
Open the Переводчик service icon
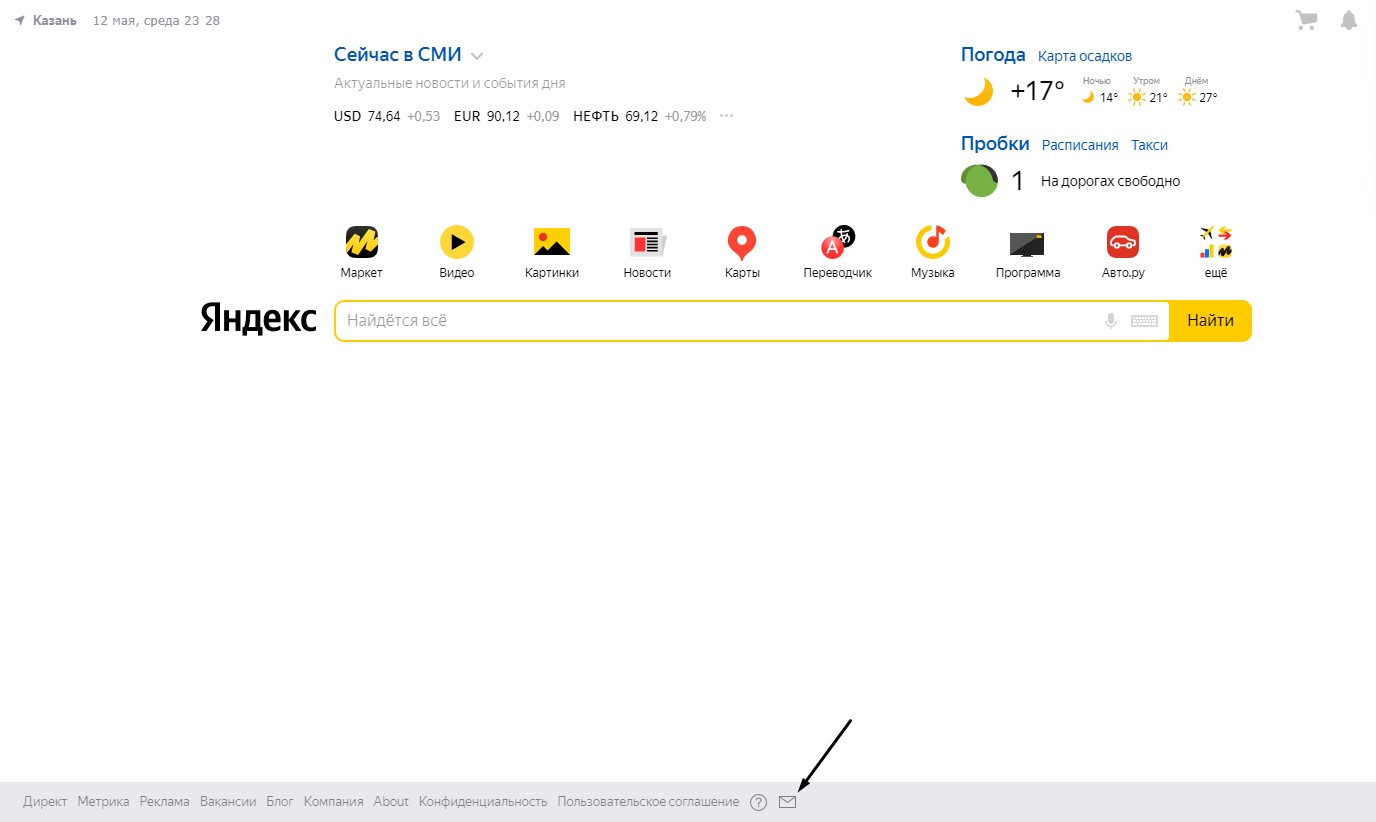(838, 242)
